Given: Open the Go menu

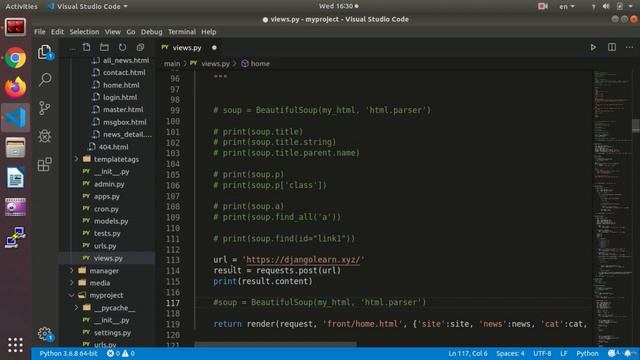Looking at the screenshot, I should 131,32.
